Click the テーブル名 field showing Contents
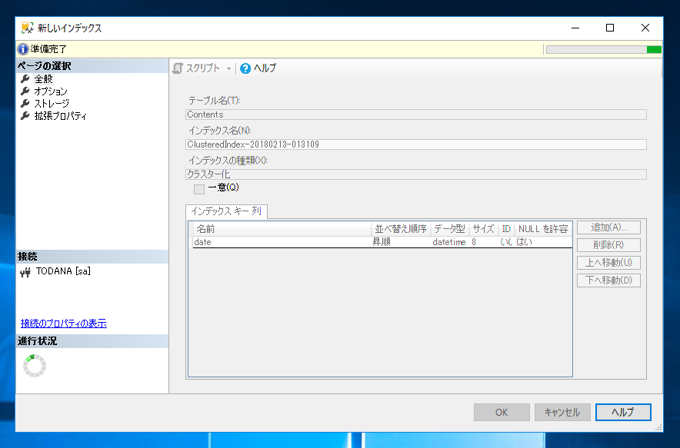This screenshot has height=448, width=680. coord(416,114)
